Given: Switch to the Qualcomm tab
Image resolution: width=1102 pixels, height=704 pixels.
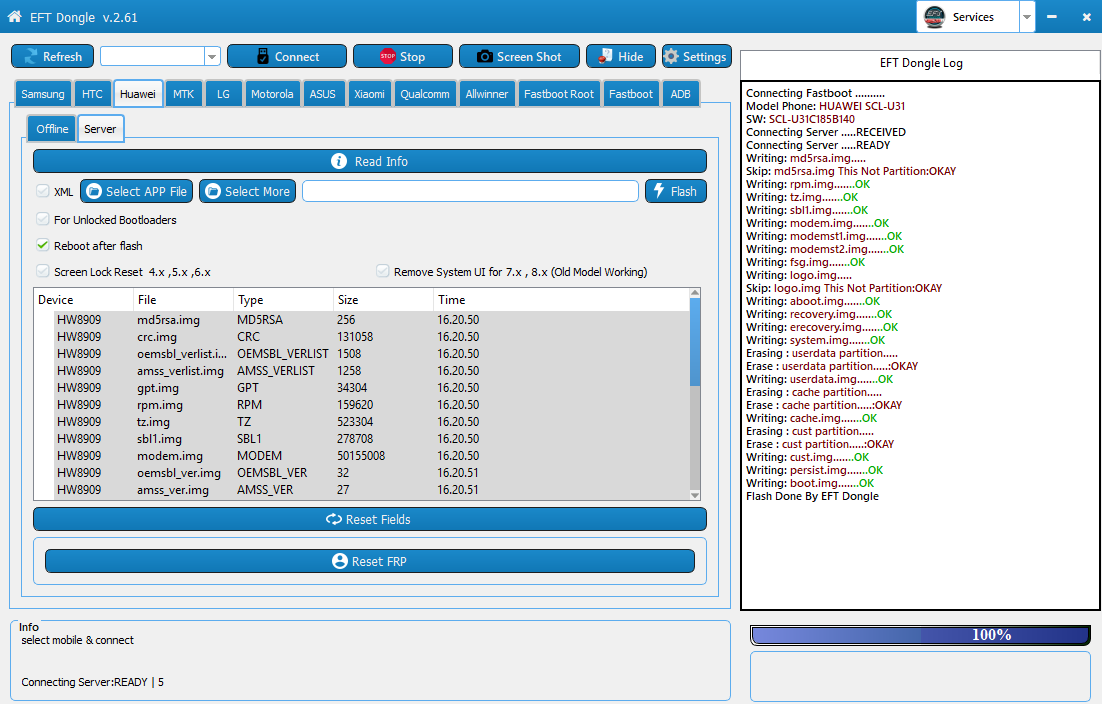Looking at the screenshot, I should click(424, 94).
